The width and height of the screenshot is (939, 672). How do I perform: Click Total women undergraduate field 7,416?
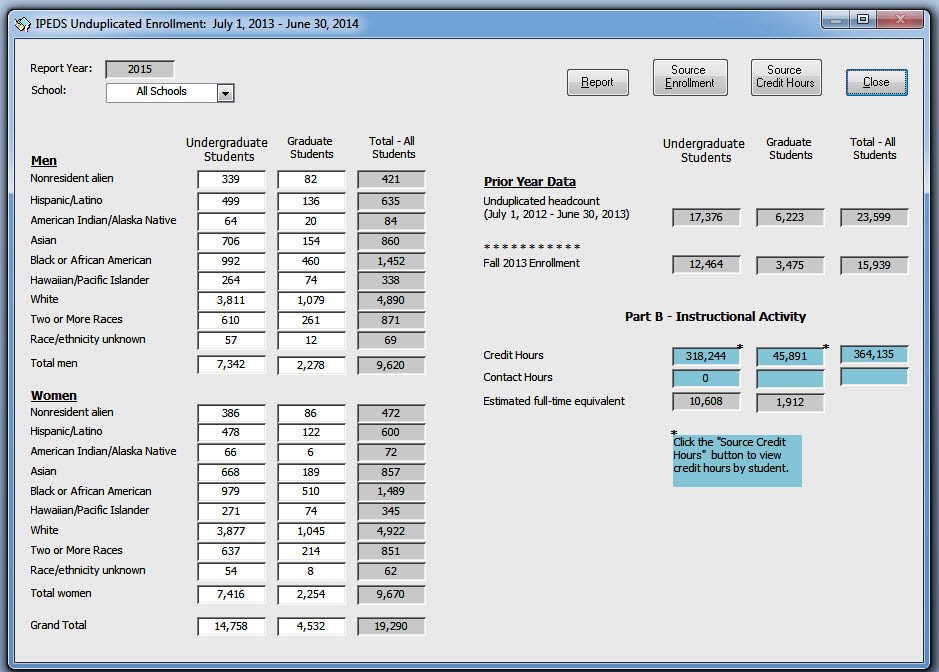point(231,595)
